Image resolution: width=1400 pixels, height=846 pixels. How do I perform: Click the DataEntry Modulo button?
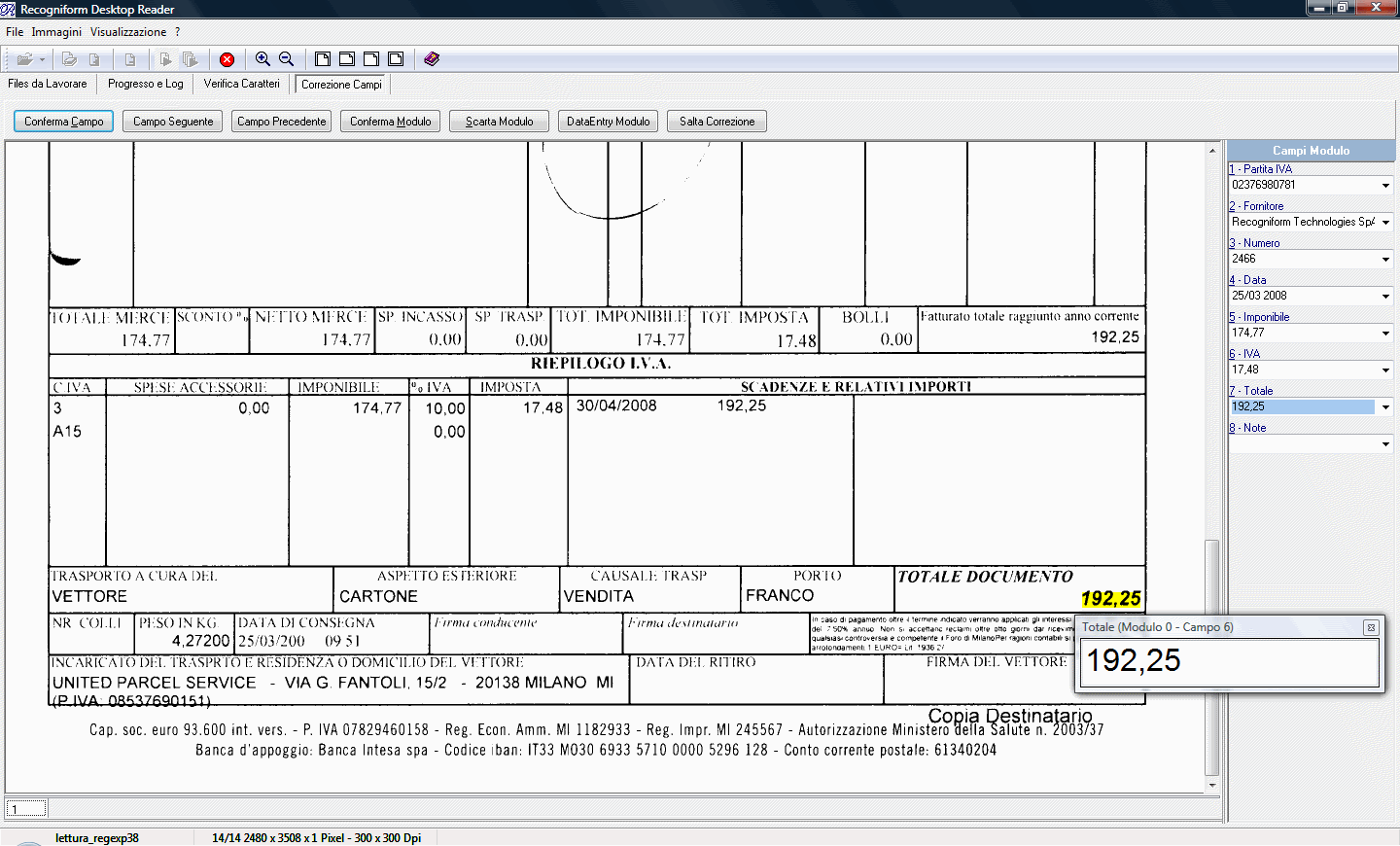(609, 122)
